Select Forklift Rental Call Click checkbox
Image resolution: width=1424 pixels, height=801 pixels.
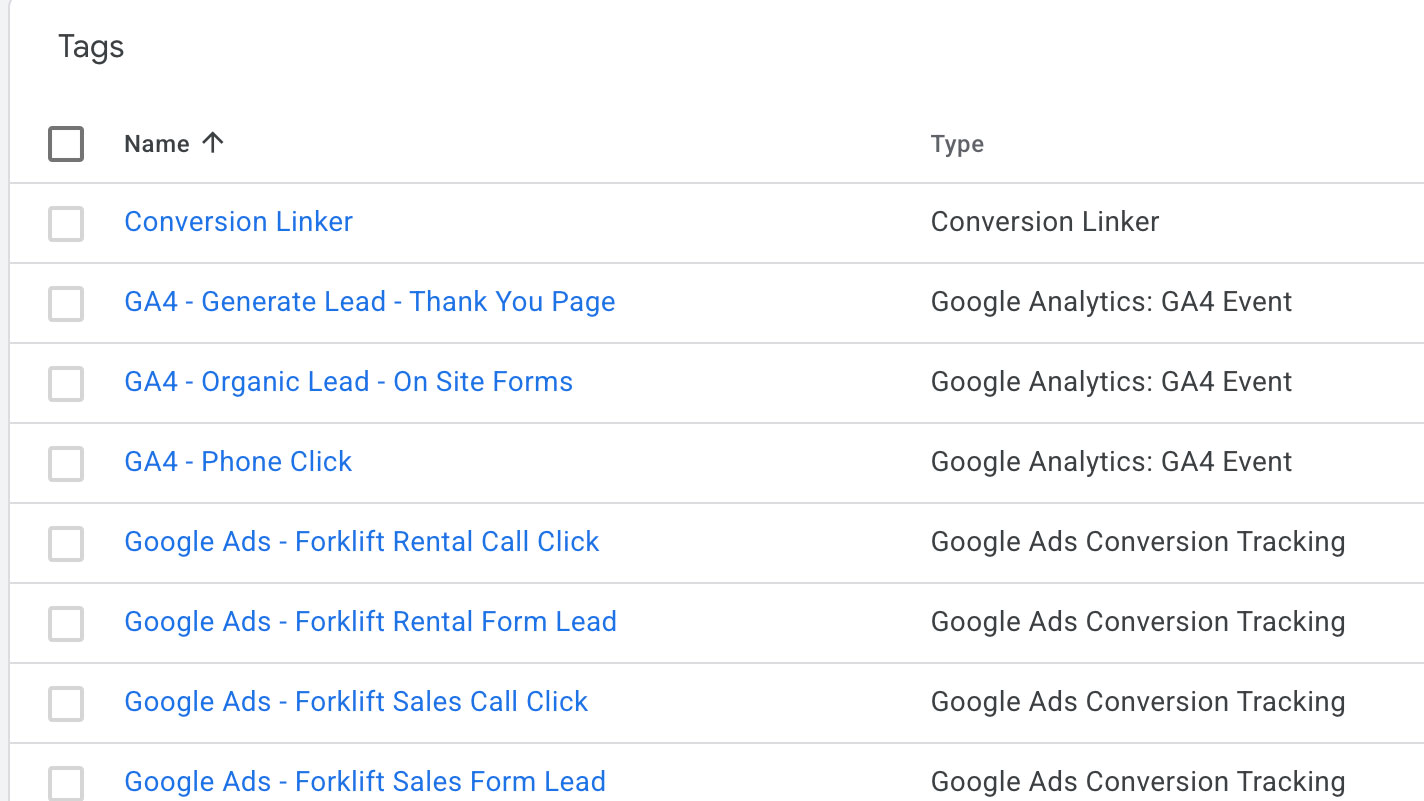coord(66,543)
